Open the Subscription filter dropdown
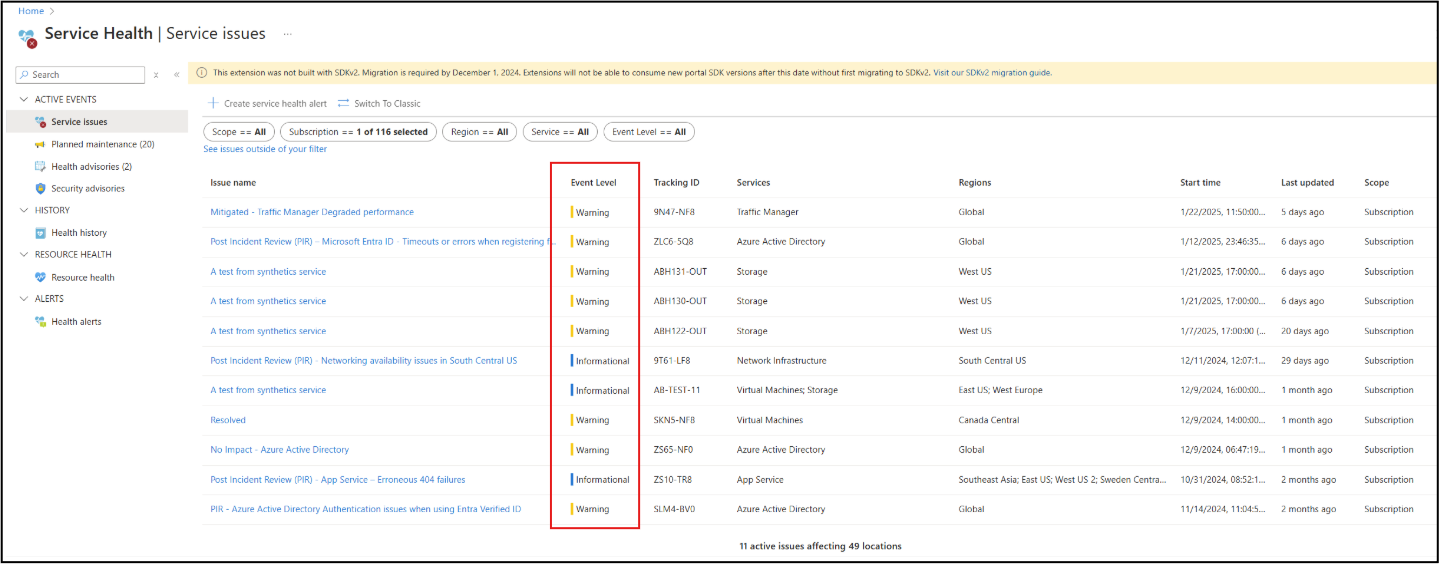The width and height of the screenshot is (1440, 564). pyautogui.click(x=357, y=132)
